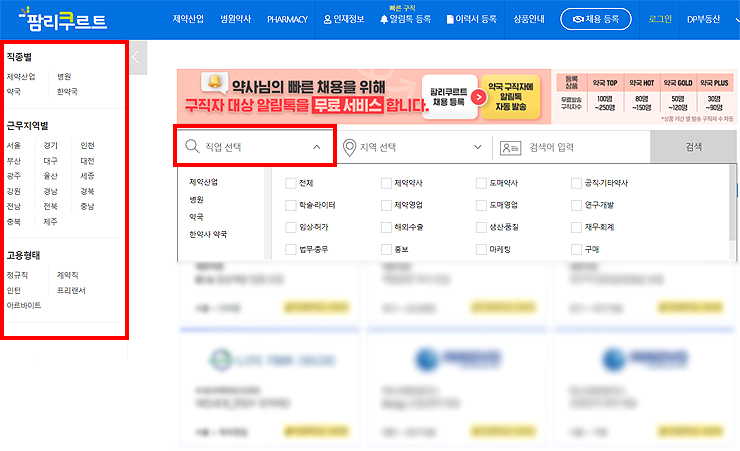Viewport: 740px width, 451px height.
Task: Select 한약사 약국 in the job dropdown list
Action: (x=208, y=234)
